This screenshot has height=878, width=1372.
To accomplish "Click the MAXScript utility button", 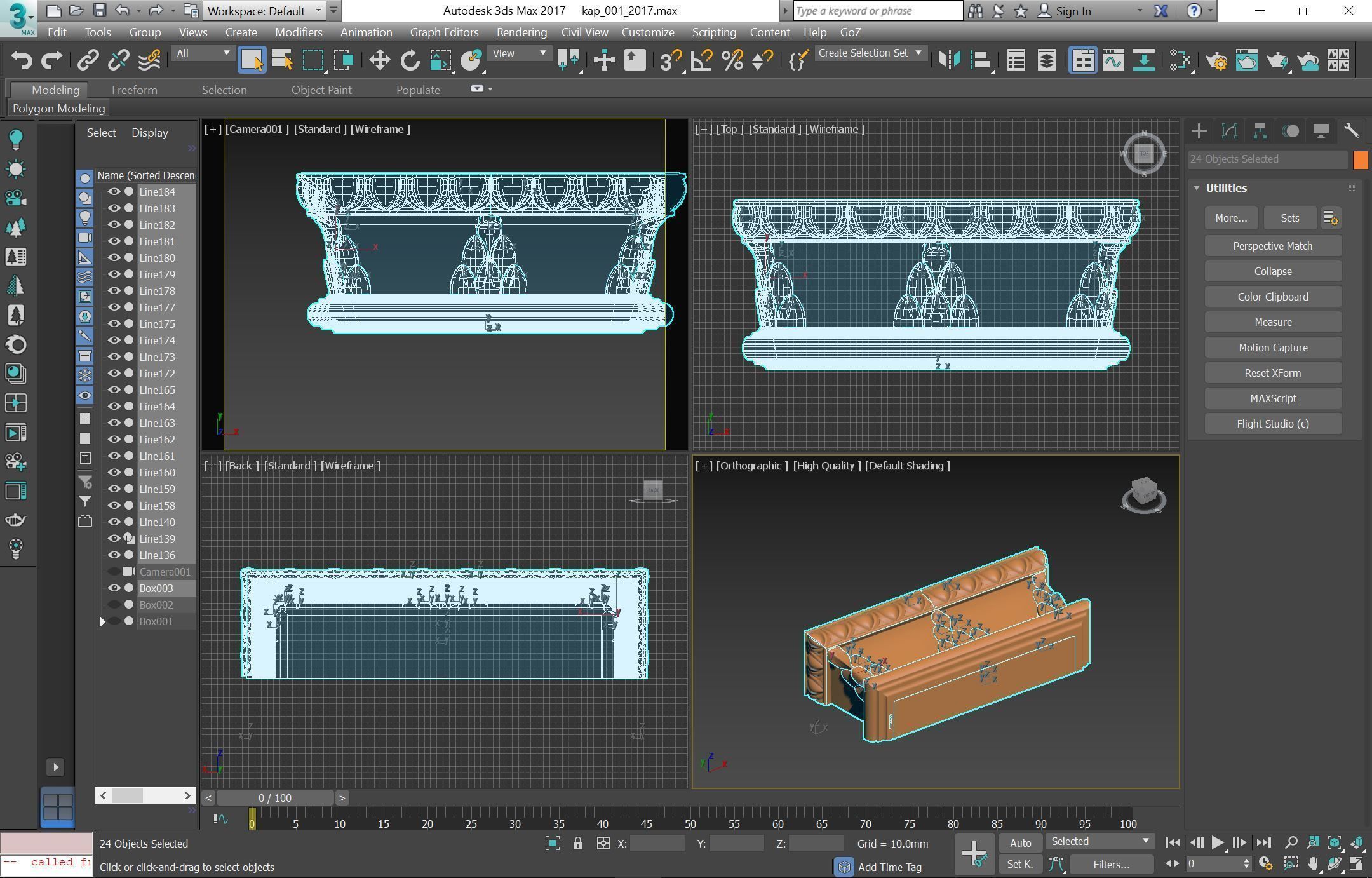I will (1273, 398).
